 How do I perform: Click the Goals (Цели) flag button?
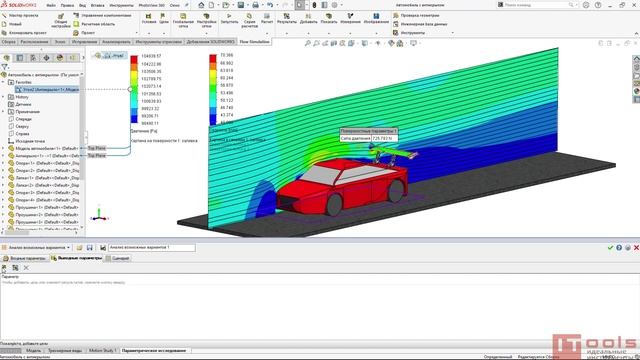(x=164, y=18)
